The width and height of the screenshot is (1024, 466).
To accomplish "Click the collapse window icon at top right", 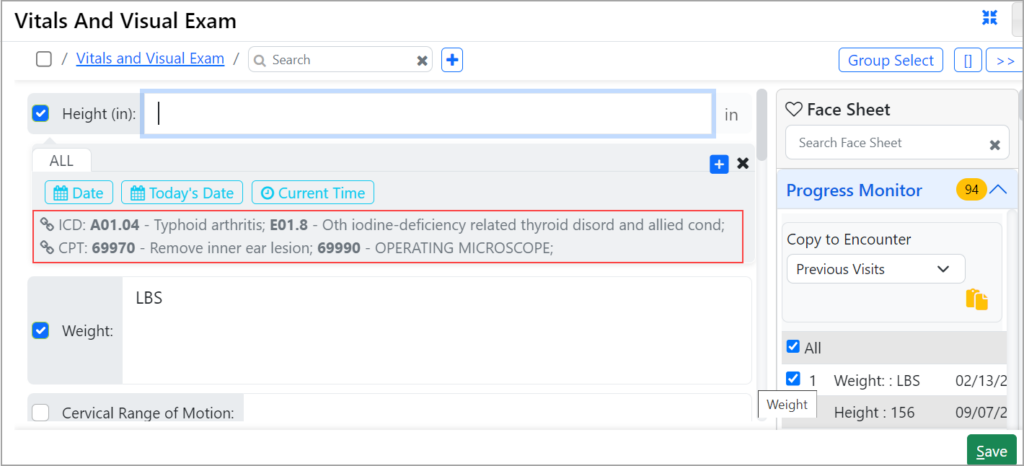I will [x=989, y=17].
